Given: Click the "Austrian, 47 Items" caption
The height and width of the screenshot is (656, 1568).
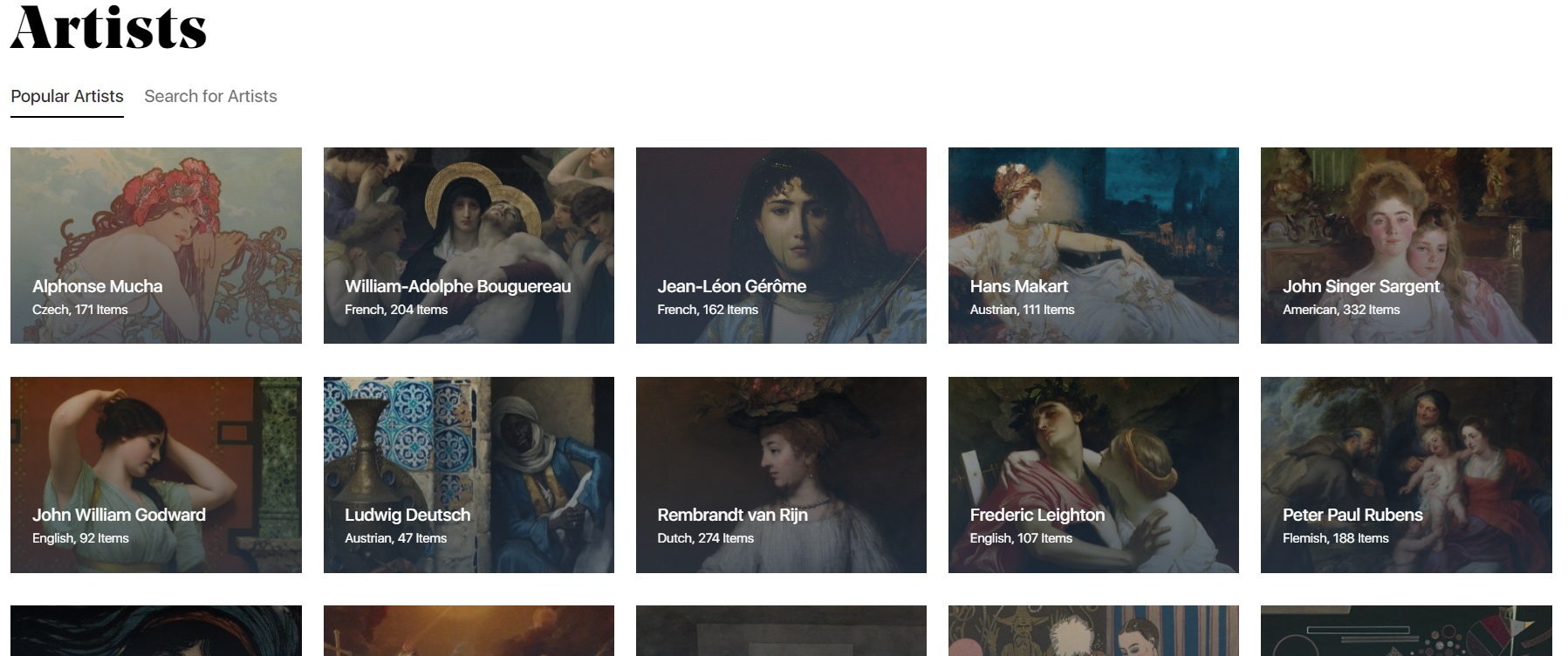Looking at the screenshot, I should coord(395,538).
